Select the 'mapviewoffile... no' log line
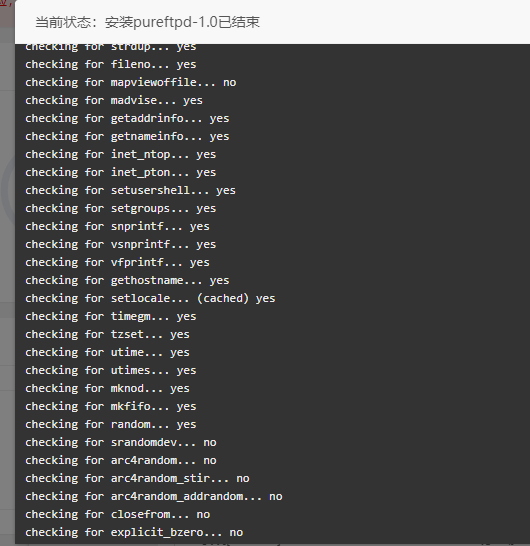530x546 pixels. [x=131, y=83]
